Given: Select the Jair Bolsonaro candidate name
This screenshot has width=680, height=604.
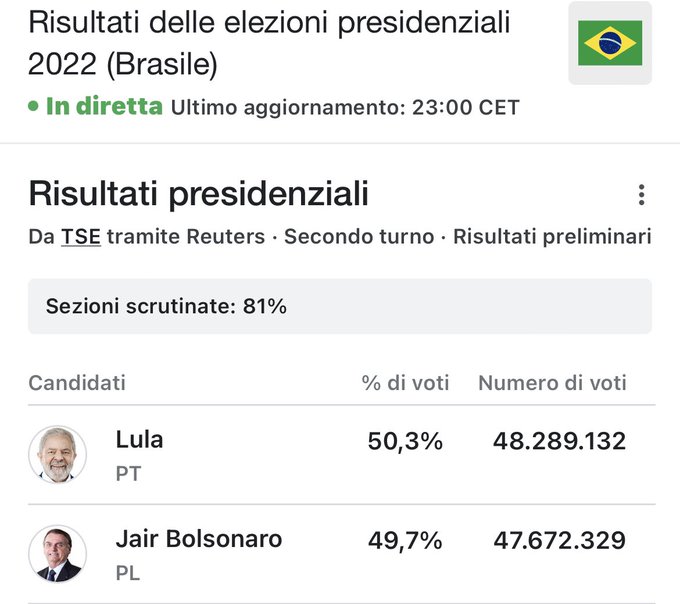Looking at the screenshot, I should tap(198, 539).
